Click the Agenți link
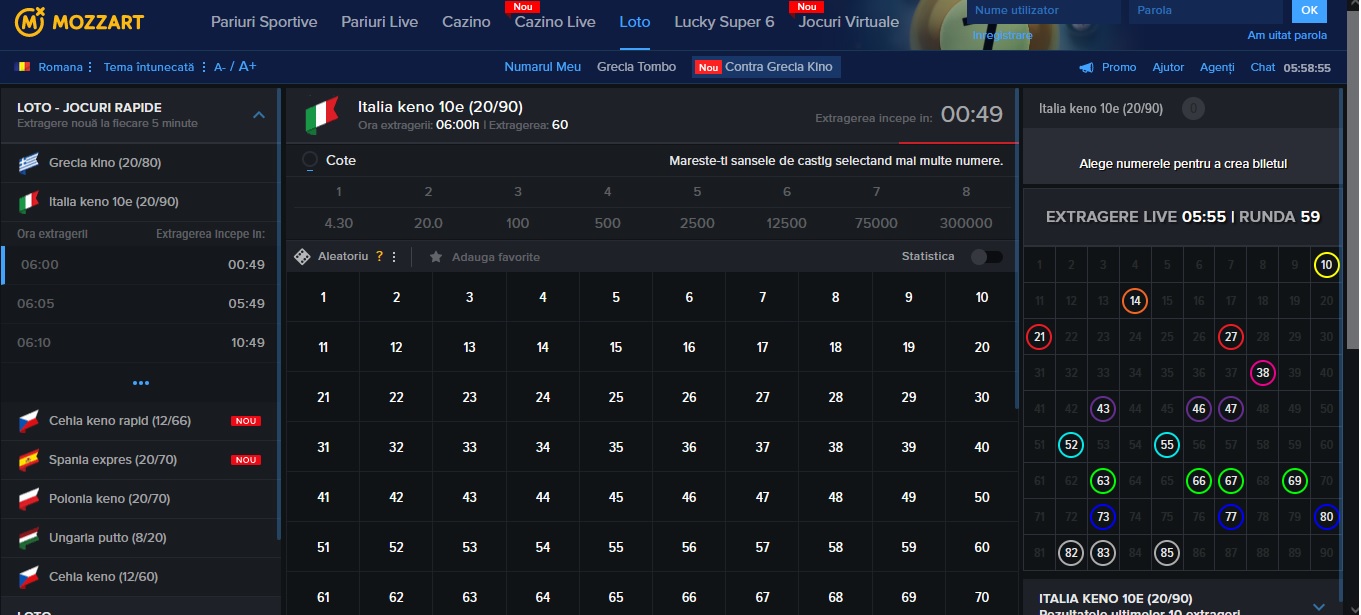The height and width of the screenshot is (615, 1361). [1217, 67]
